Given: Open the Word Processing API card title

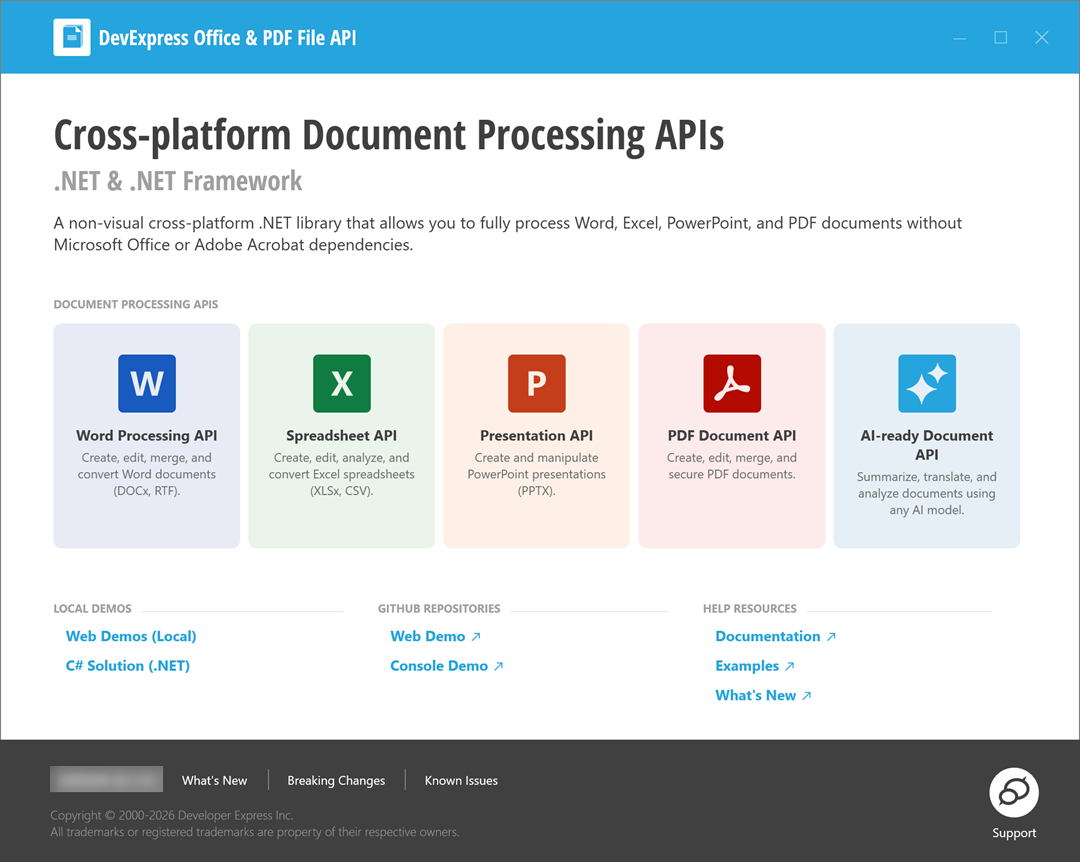Looking at the screenshot, I should coord(147,435).
